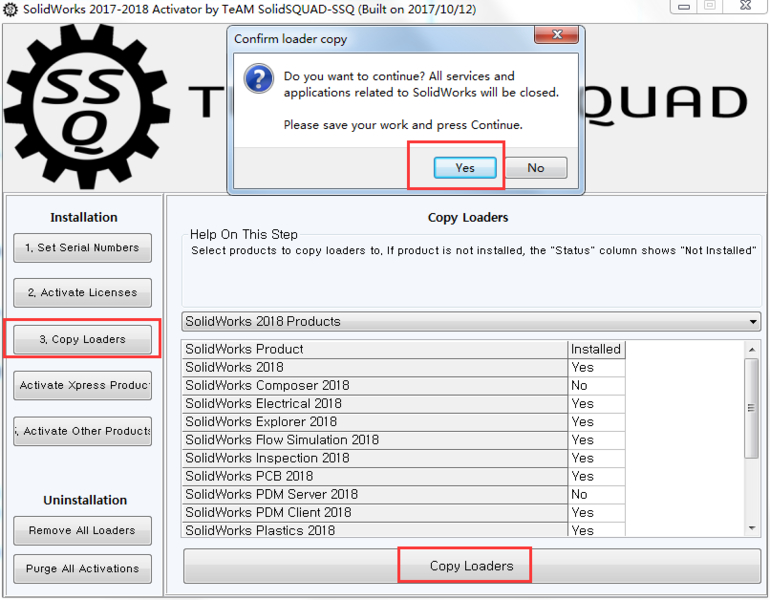Click the activator gear icon in title bar
Image resolution: width=770 pixels, height=600 pixels.
click(x=10, y=9)
